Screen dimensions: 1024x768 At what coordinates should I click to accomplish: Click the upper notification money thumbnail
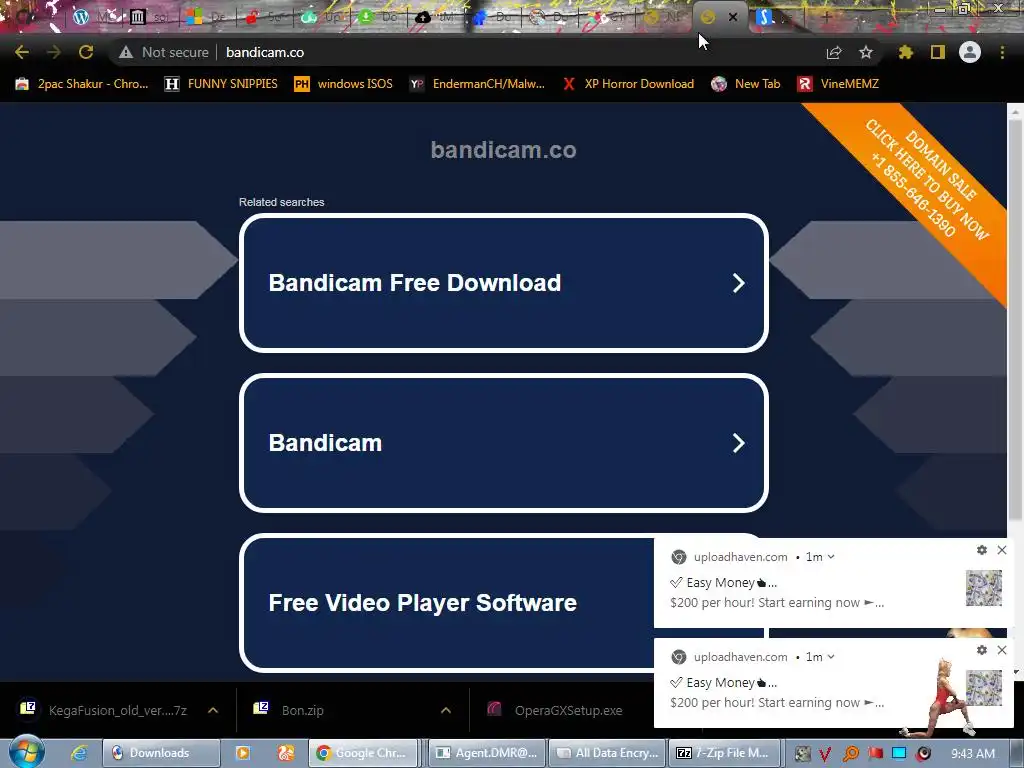[984, 588]
